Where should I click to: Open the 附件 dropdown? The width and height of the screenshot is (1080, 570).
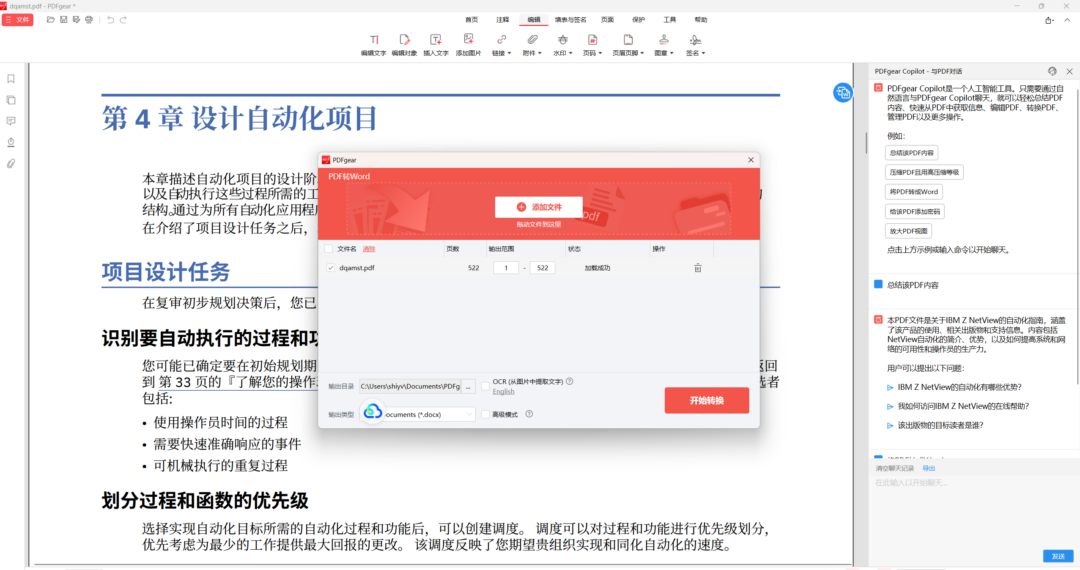[532, 45]
